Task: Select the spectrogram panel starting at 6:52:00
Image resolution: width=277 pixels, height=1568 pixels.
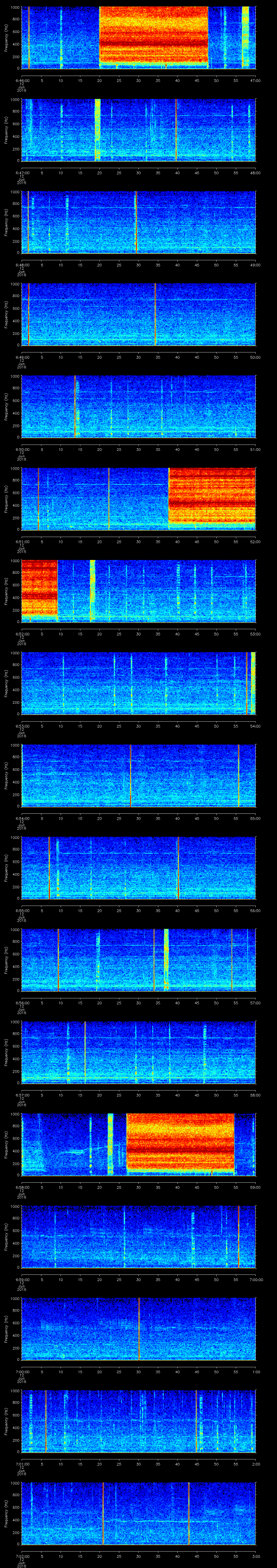Action: pos(138,590)
